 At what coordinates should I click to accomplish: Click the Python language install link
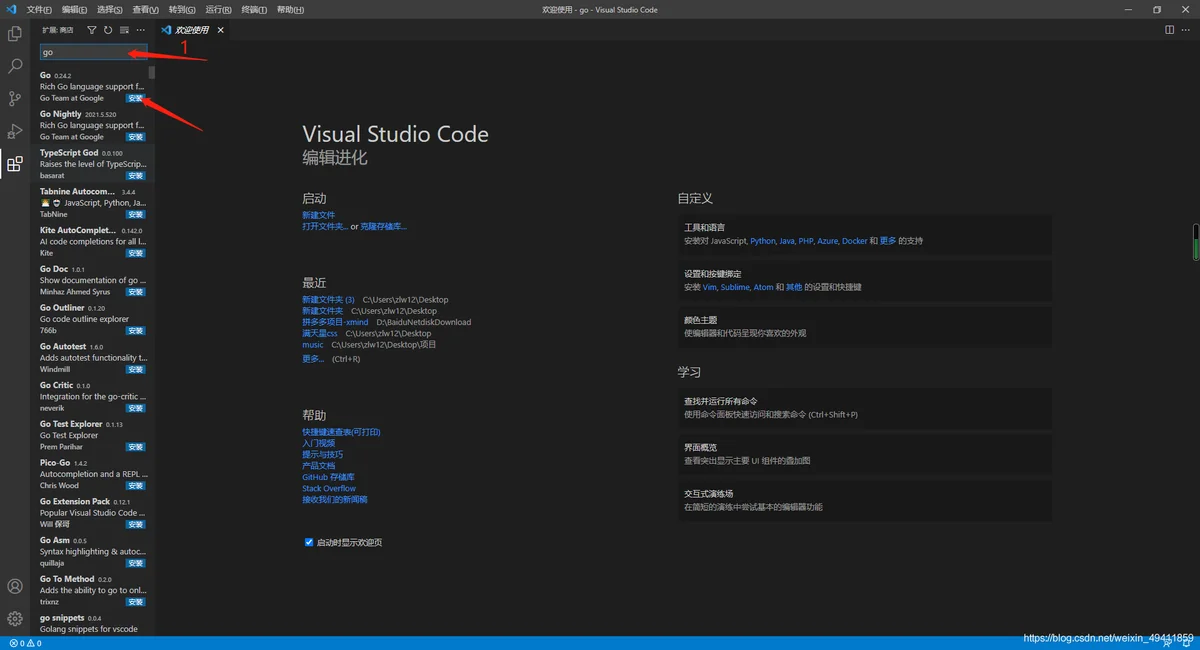point(763,241)
